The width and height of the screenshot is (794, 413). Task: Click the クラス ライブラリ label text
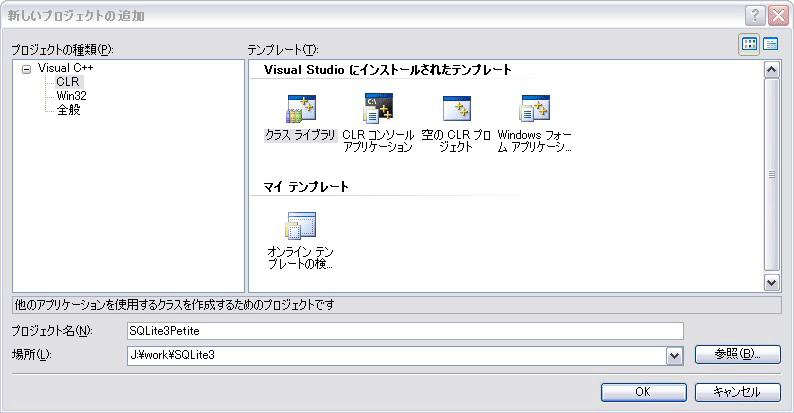coord(301,135)
